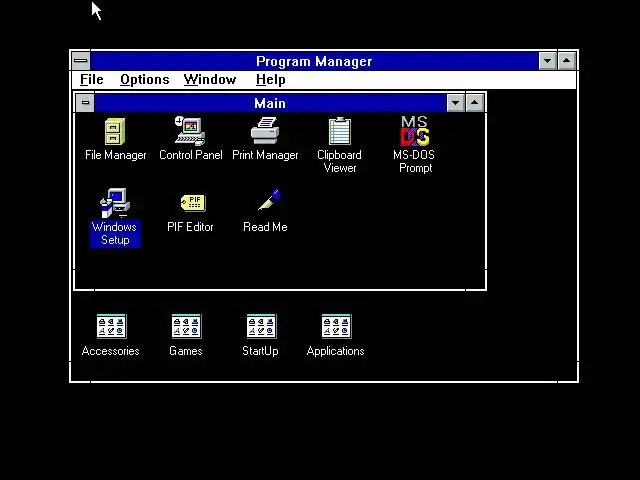Click the 'MS-DOS Prompt' label text
Image resolution: width=640 pixels, height=480 pixels.
[x=414, y=162]
